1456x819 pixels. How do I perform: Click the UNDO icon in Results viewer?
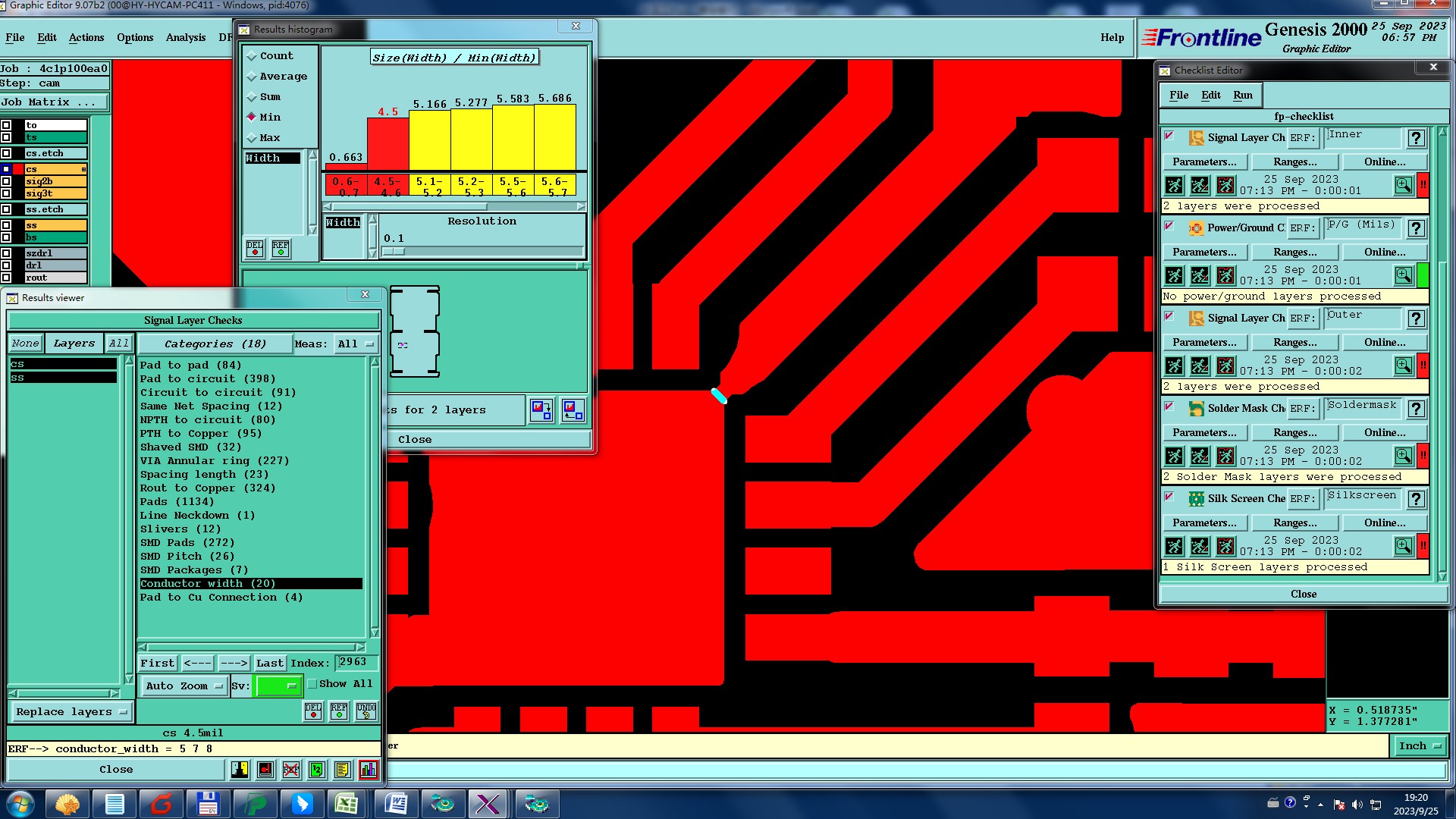click(366, 711)
